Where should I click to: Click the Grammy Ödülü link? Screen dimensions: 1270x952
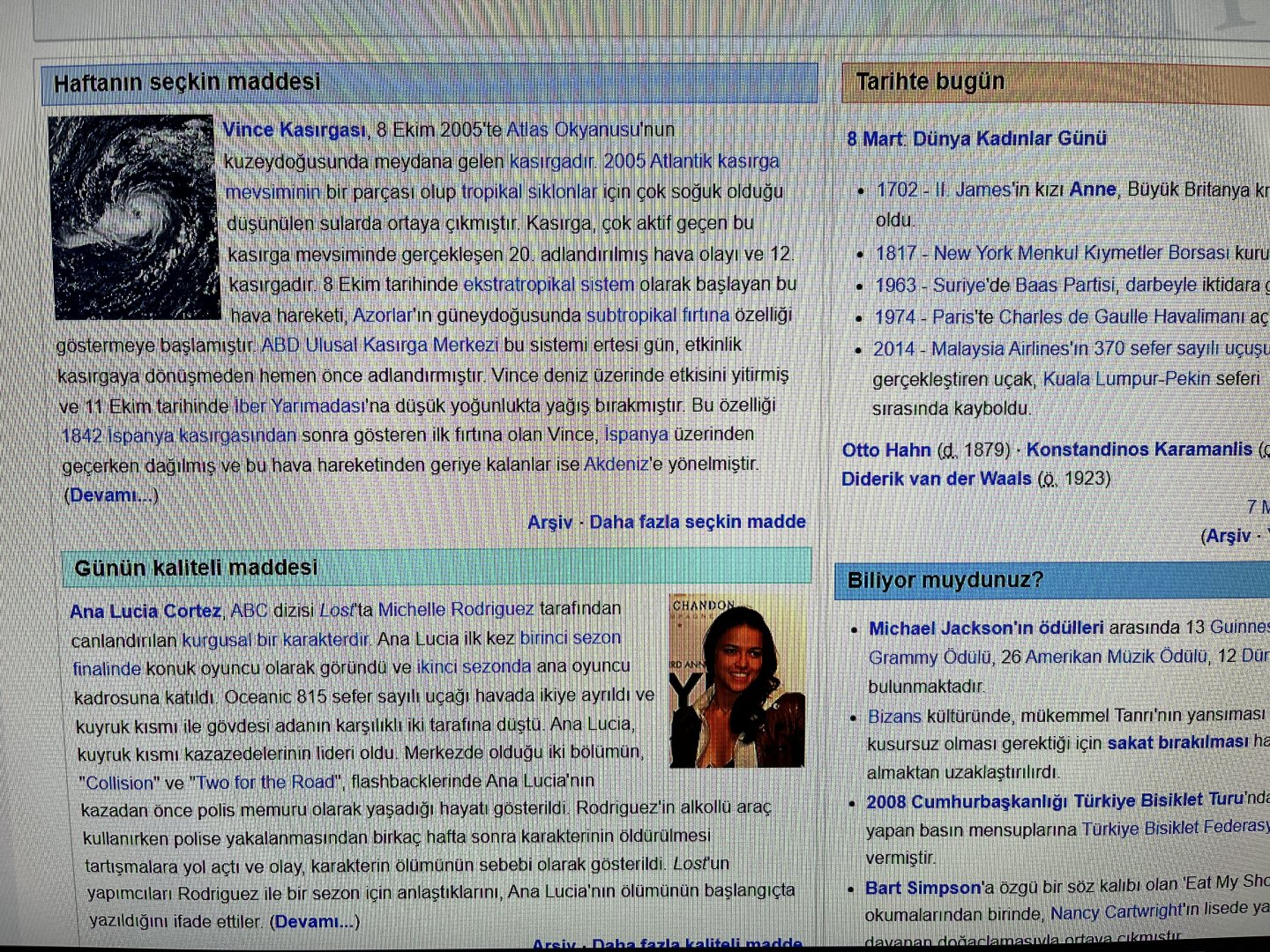pos(930,658)
